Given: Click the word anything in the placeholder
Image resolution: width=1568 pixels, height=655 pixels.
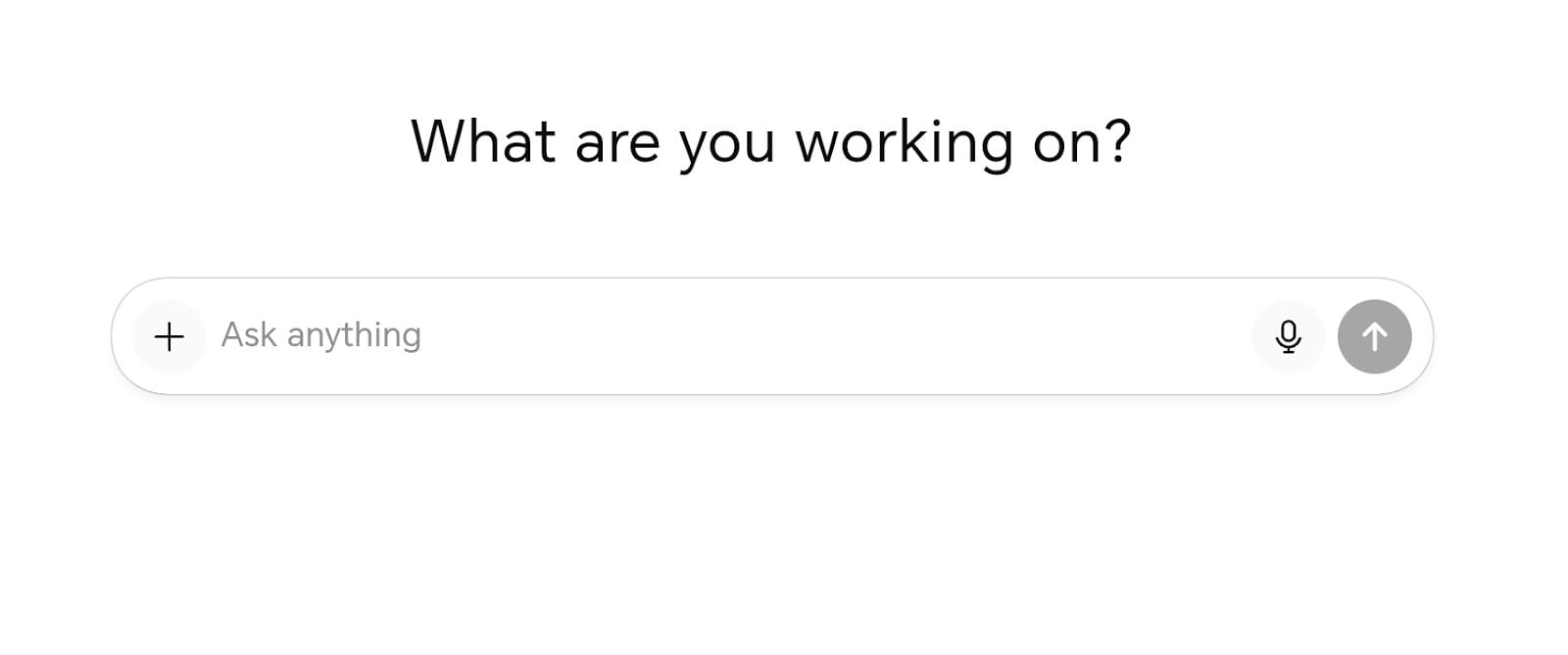Looking at the screenshot, I should (354, 335).
